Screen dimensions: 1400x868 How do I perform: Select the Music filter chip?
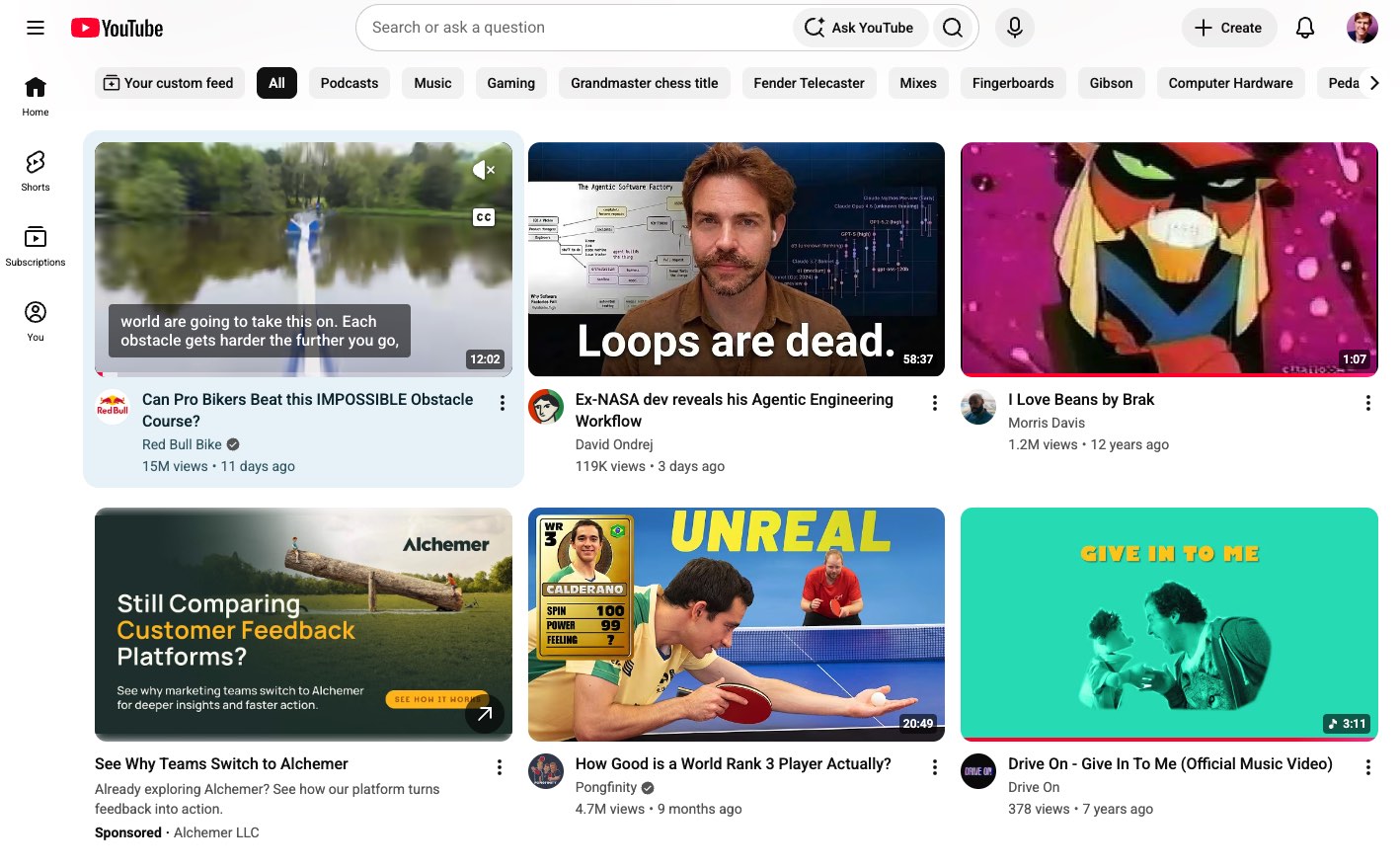pyautogui.click(x=432, y=83)
